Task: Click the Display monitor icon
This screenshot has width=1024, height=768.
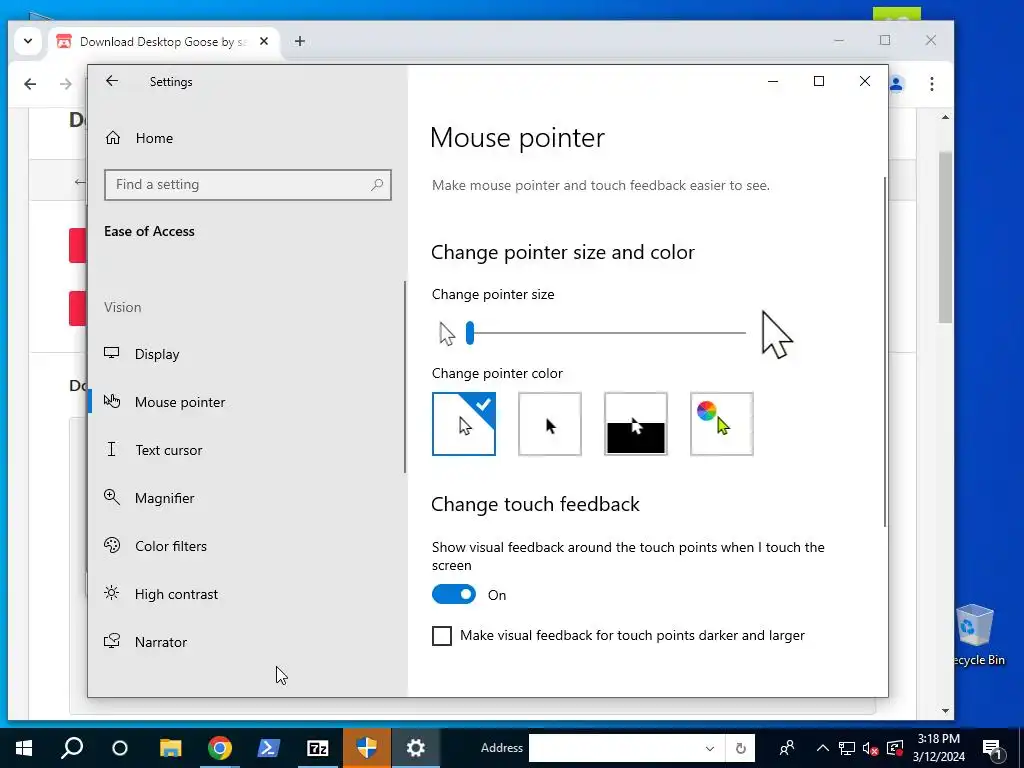Action: pyautogui.click(x=112, y=353)
